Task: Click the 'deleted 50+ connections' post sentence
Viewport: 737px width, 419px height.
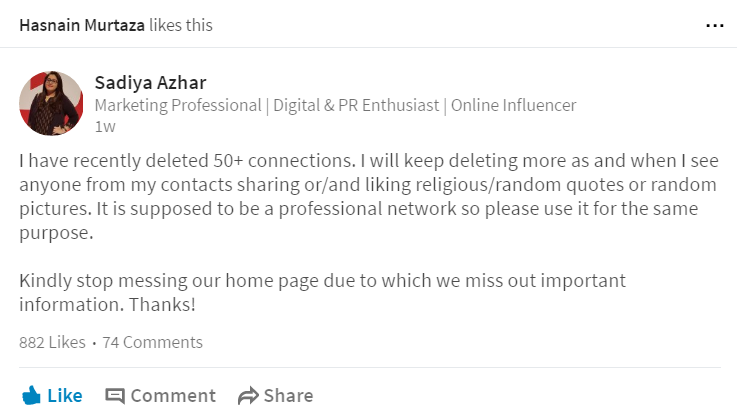Action: pos(240,162)
